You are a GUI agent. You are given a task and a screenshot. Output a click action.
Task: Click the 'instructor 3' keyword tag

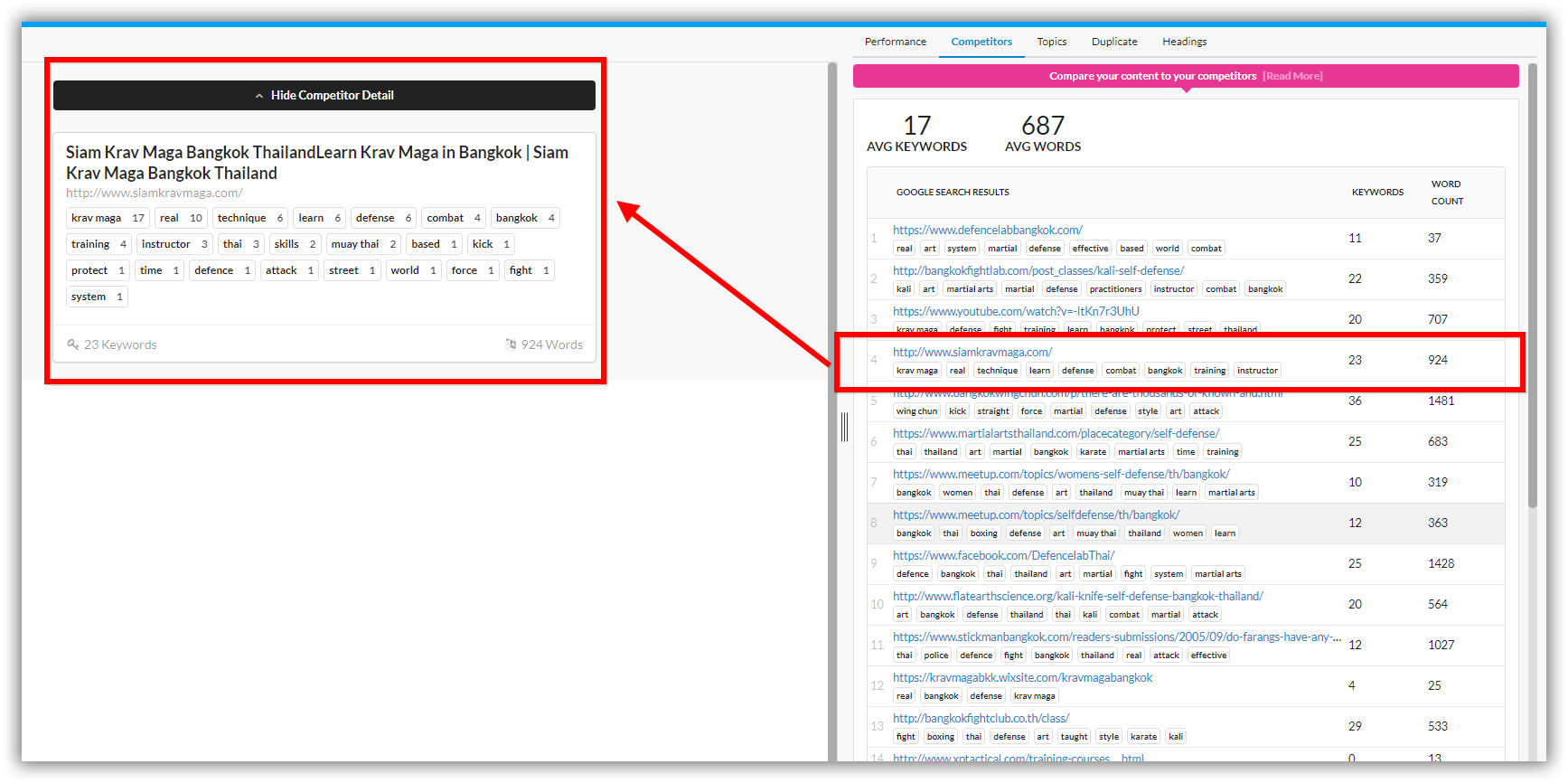coord(174,244)
